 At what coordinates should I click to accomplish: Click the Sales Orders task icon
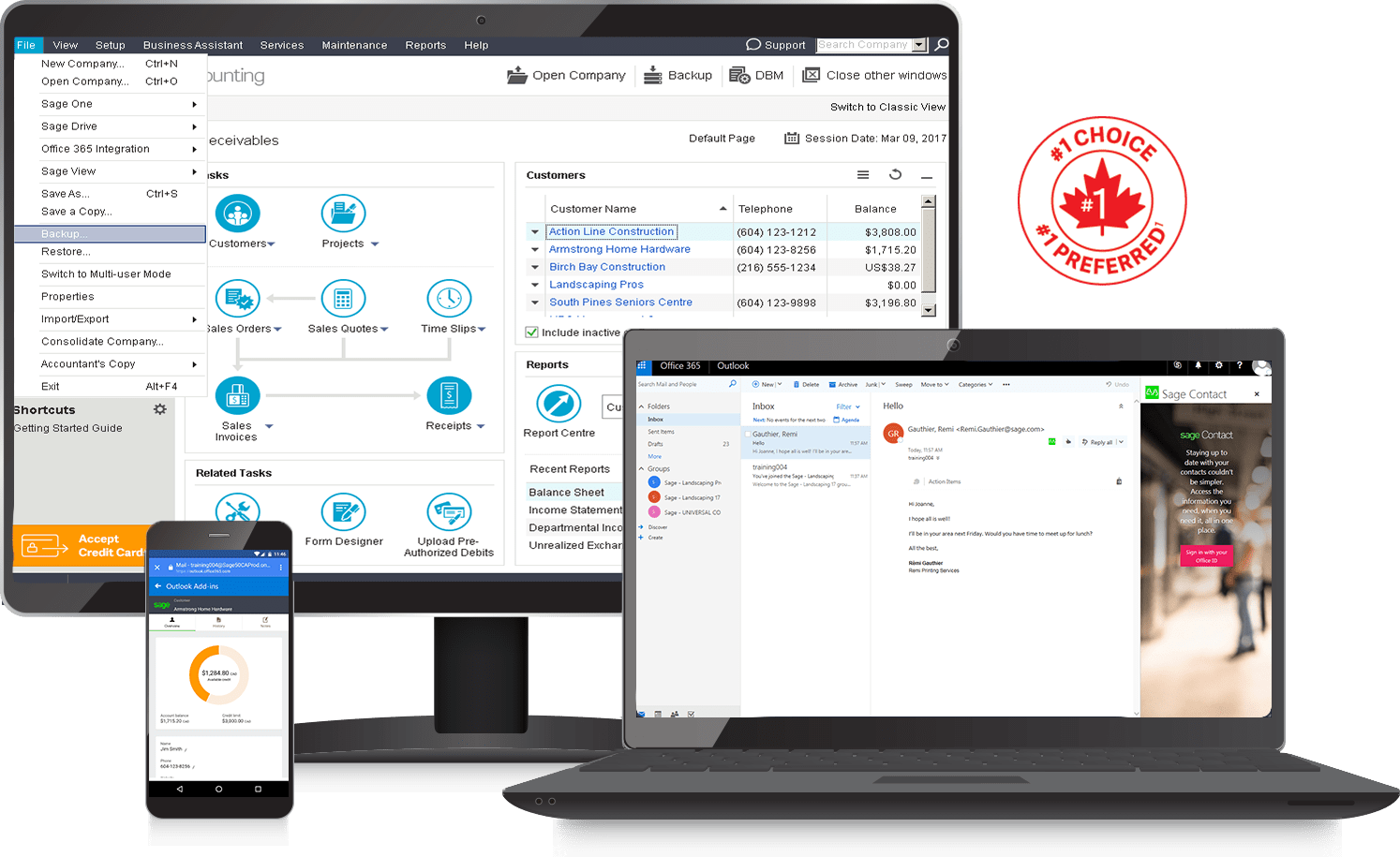238,299
